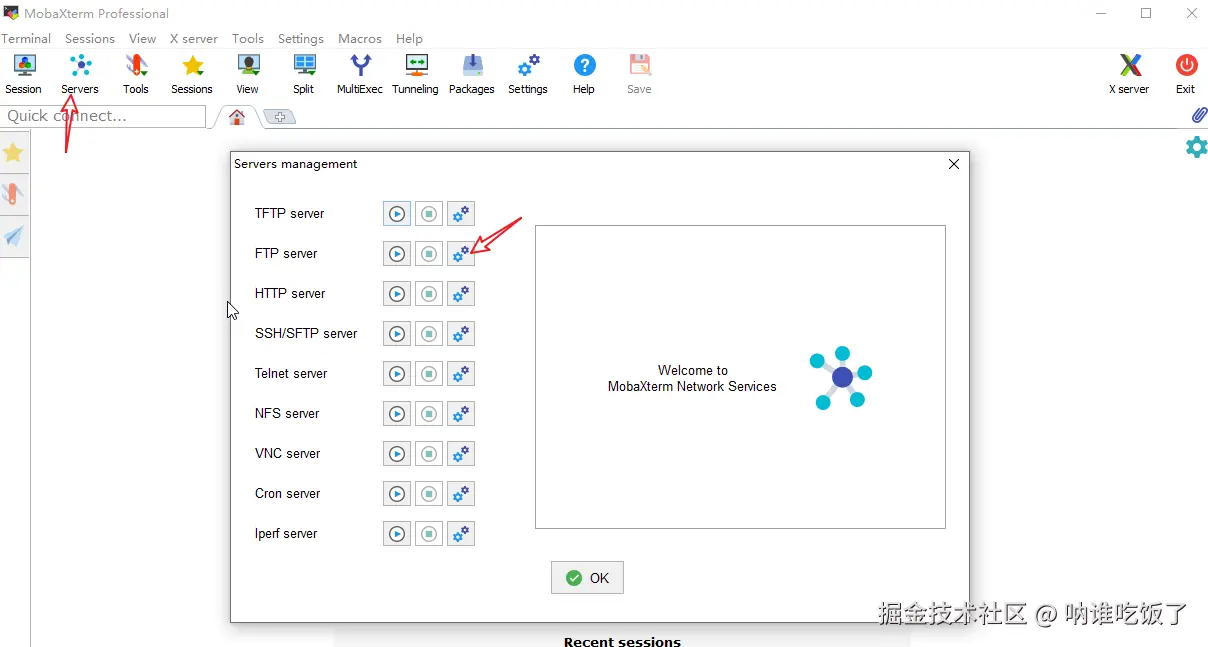Start the Iperf server
The height and width of the screenshot is (647, 1208).
(397, 534)
